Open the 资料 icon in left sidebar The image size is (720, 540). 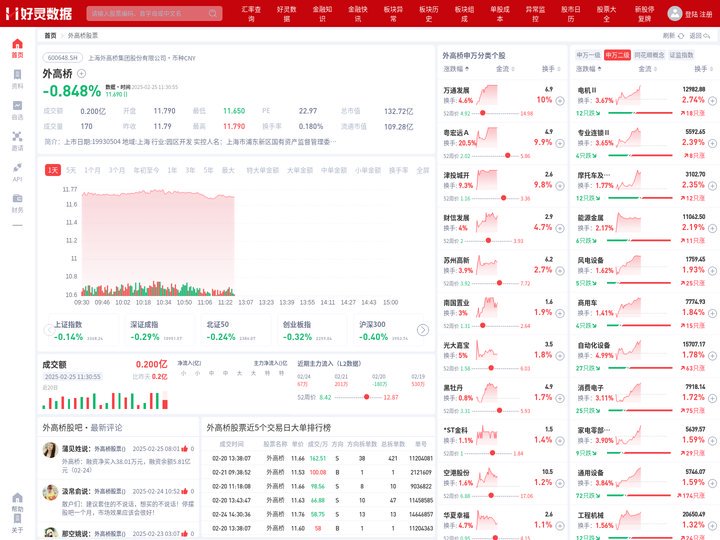click(x=17, y=74)
